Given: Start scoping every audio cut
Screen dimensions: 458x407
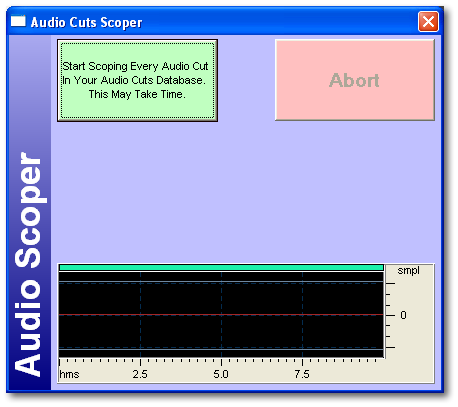Looking at the screenshot, I should [137, 80].
